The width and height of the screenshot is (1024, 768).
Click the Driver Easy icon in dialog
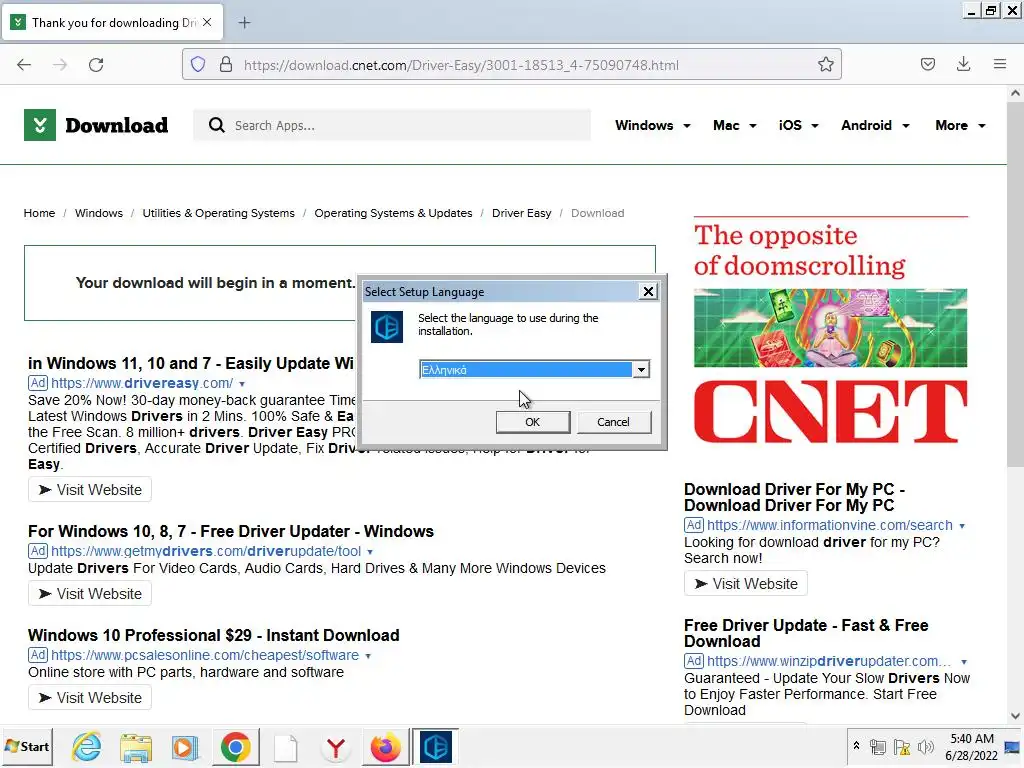(387, 327)
